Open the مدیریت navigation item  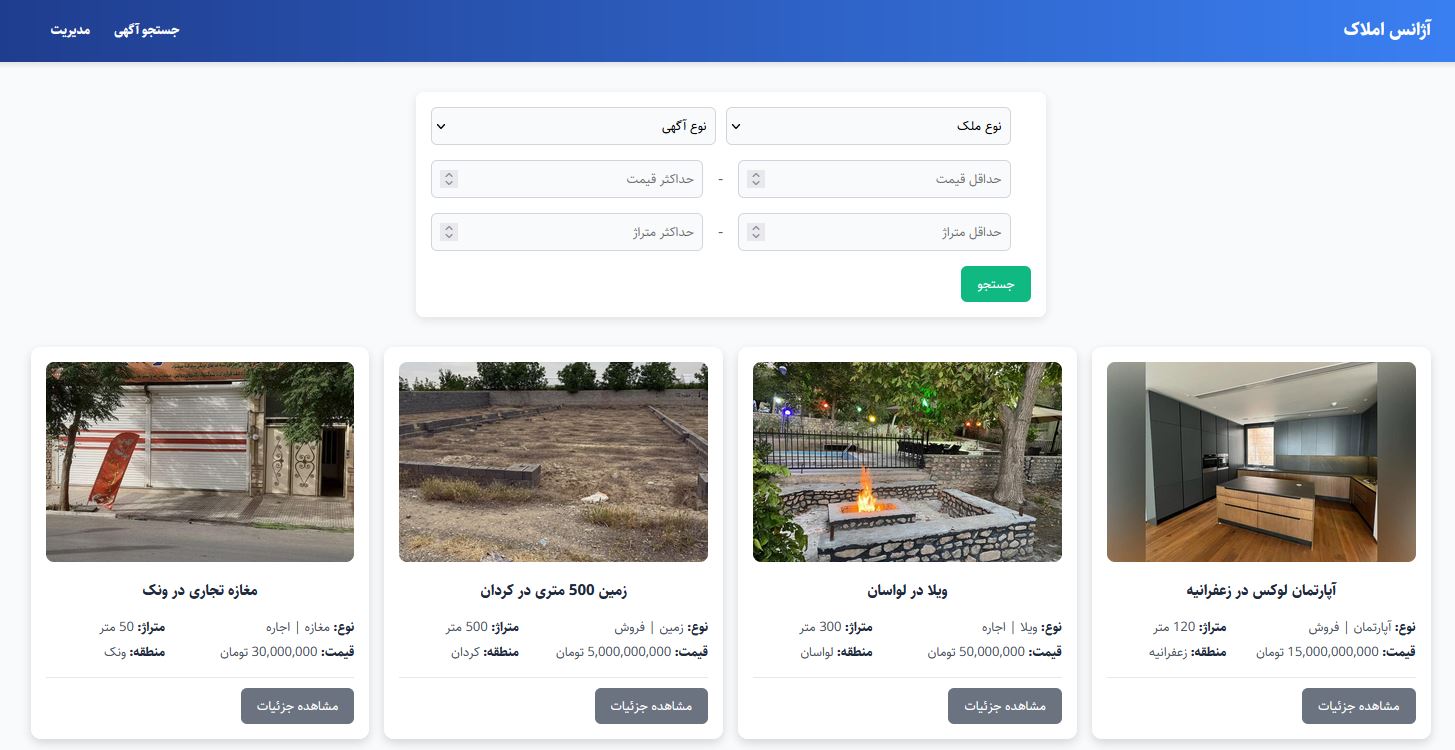click(x=71, y=30)
